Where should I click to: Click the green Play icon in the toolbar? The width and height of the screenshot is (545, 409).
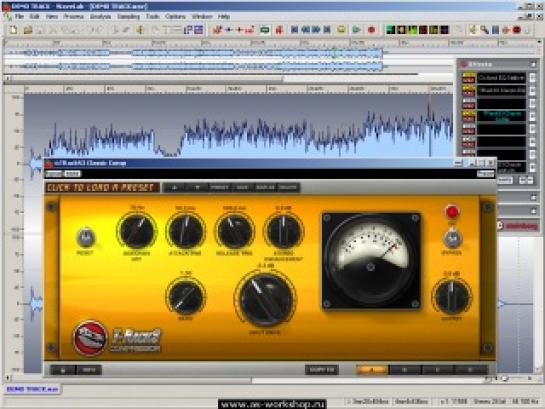click(356, 30)
